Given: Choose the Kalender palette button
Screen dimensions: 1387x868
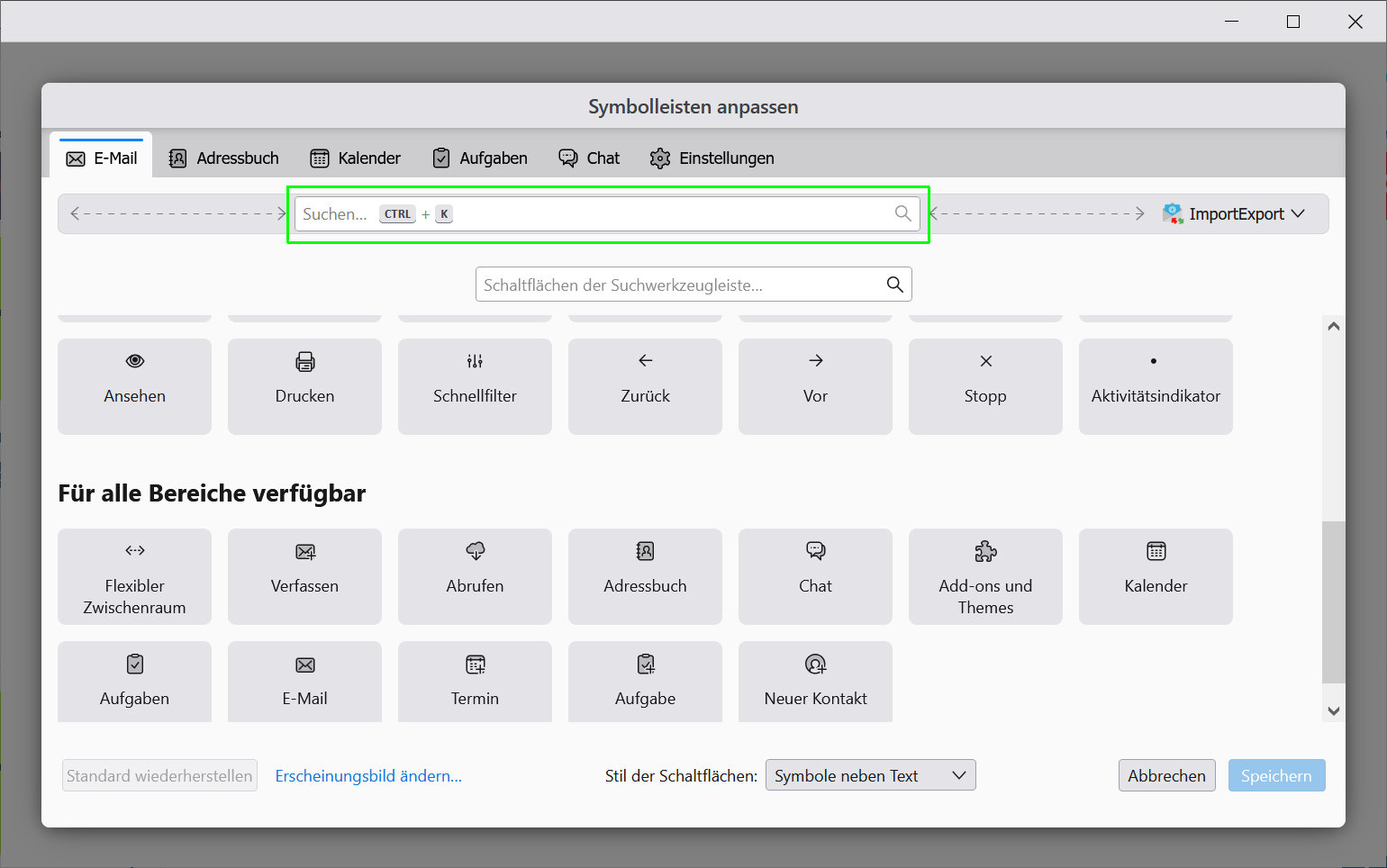Looking at the screenshot, I should click(x=1156, y=576).
